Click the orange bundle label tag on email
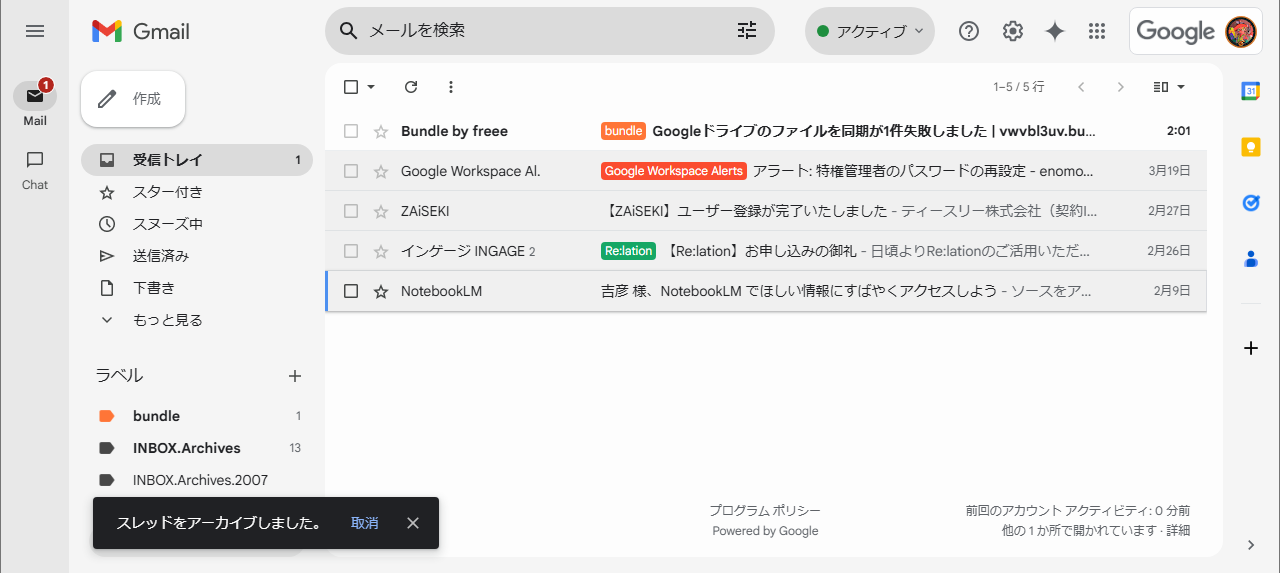This screenshot has height=573, width=1280. pyautogui.click(x=624, y=131)
